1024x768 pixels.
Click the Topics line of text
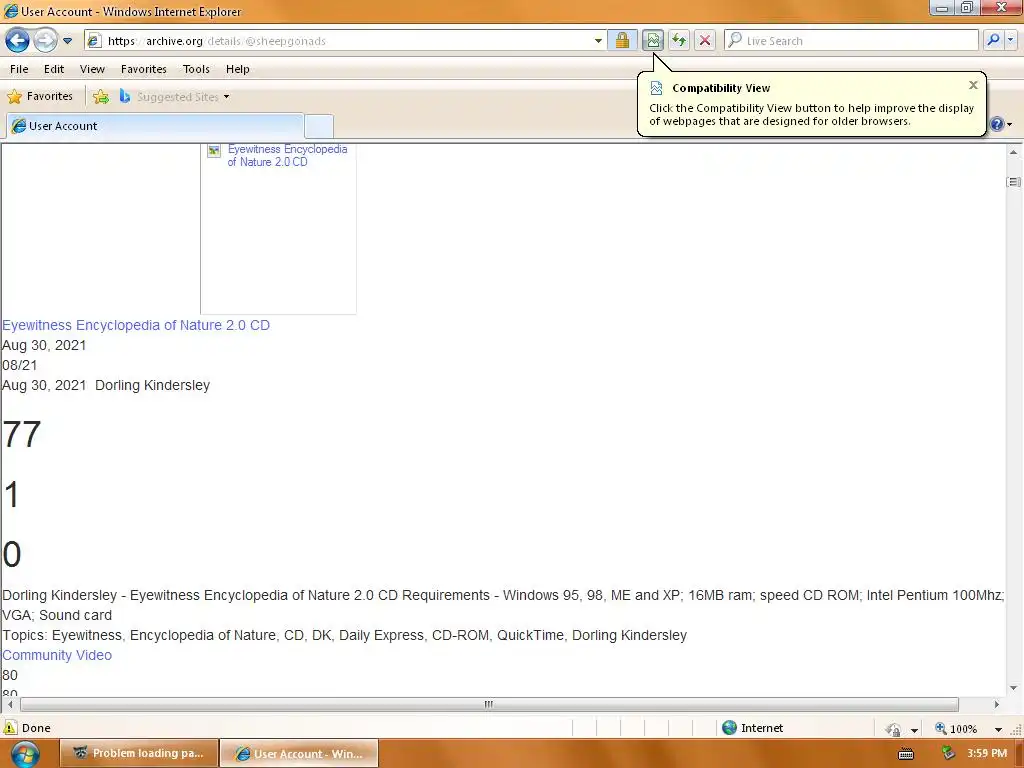[x=344, y=635]
